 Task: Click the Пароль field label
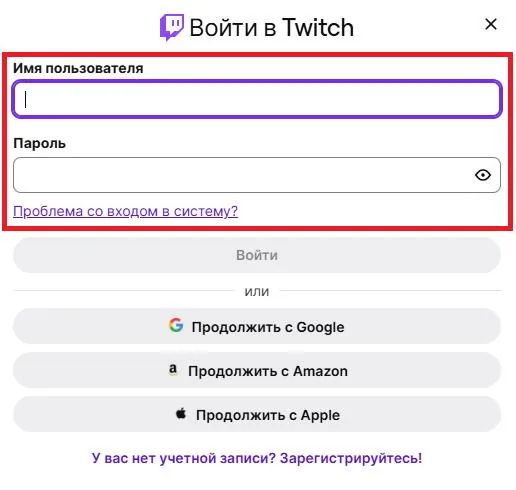[x=39, y=143]
